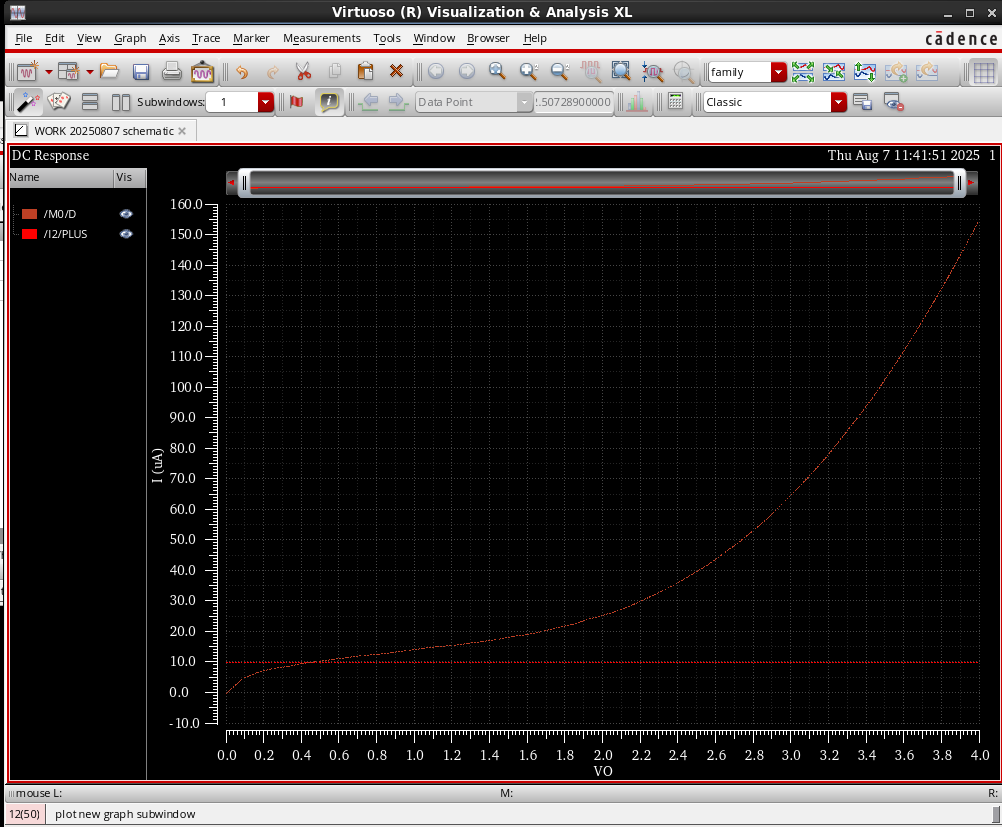Place a marker with the red flag icon
The image size is (1002, 827).
297,102
